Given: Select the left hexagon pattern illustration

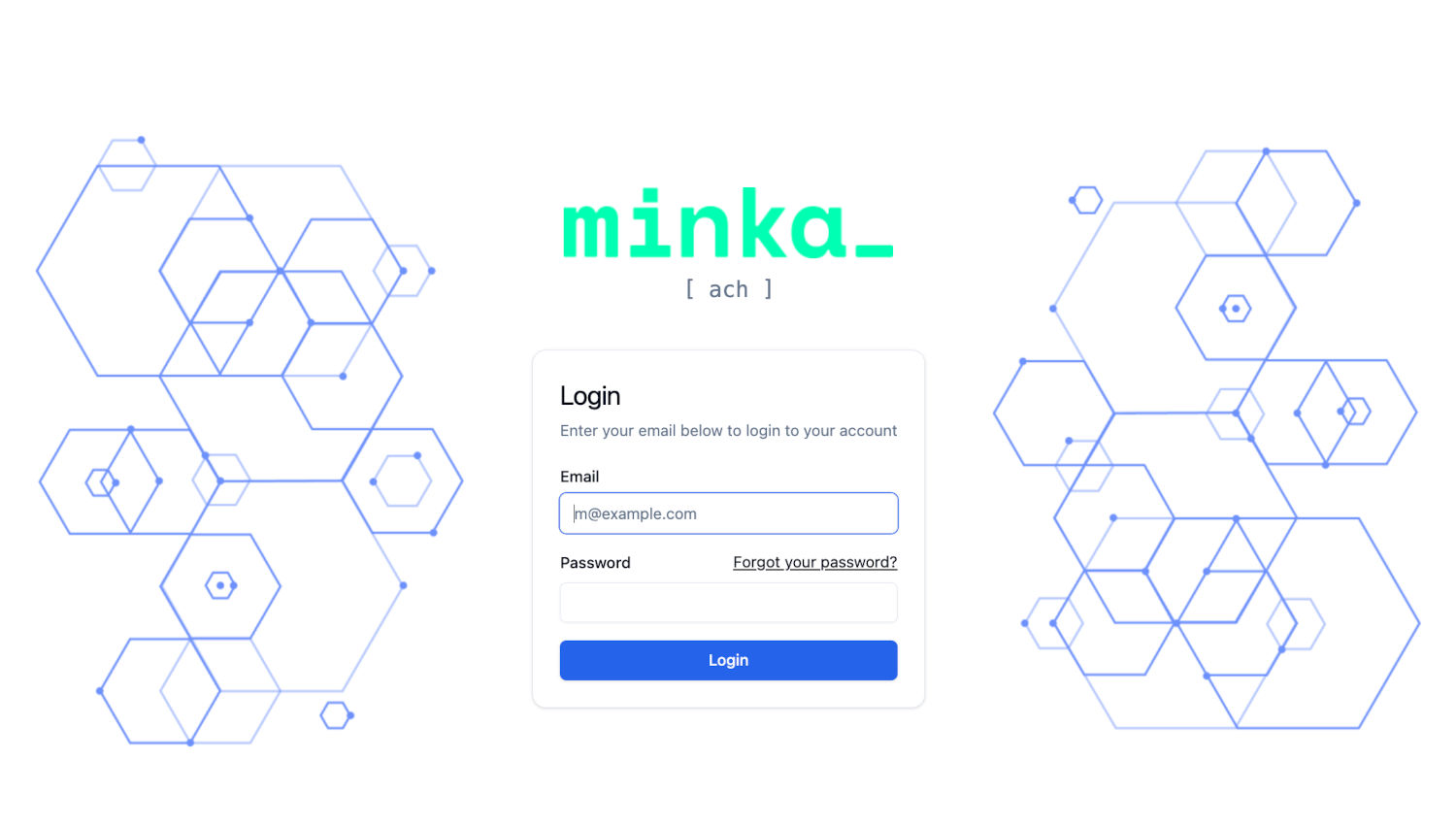Looking at the screenshot, I should [249, 442].
